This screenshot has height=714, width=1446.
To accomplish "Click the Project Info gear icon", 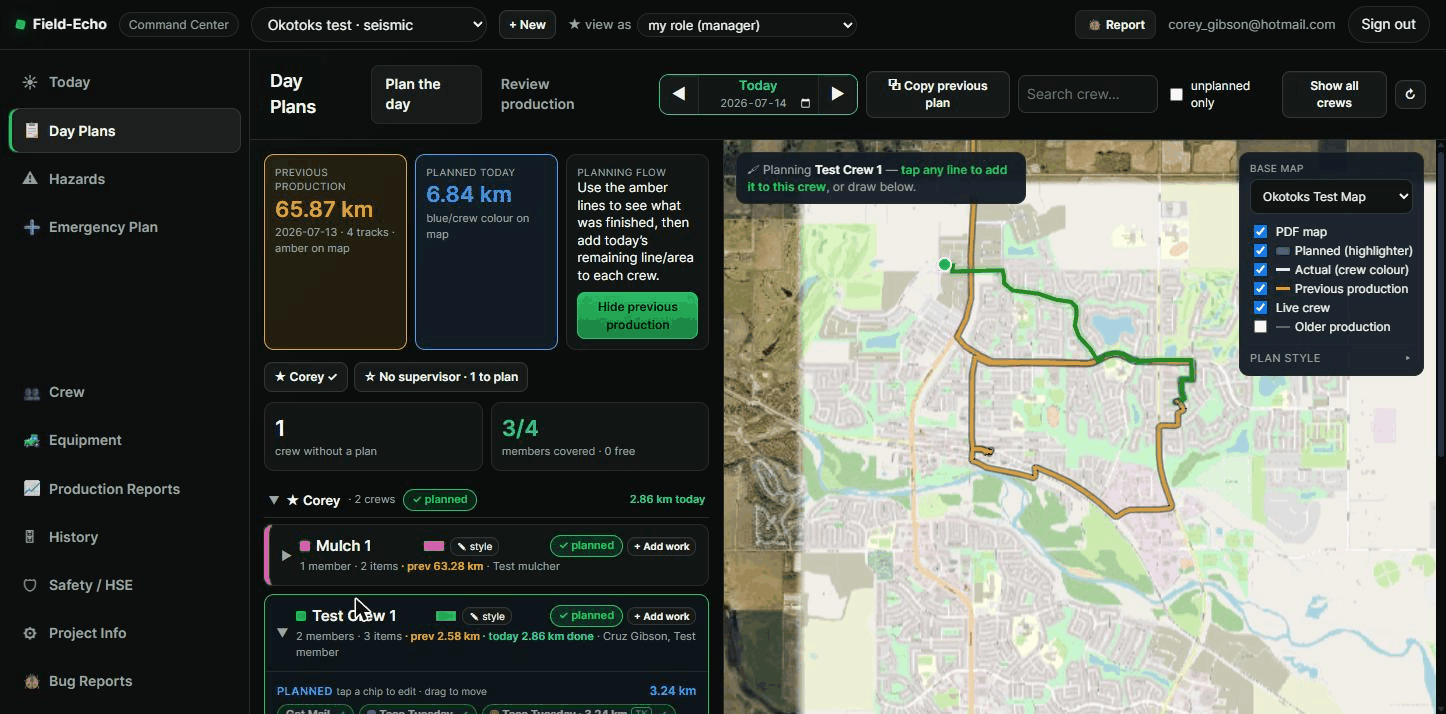I will pos(30,633).
